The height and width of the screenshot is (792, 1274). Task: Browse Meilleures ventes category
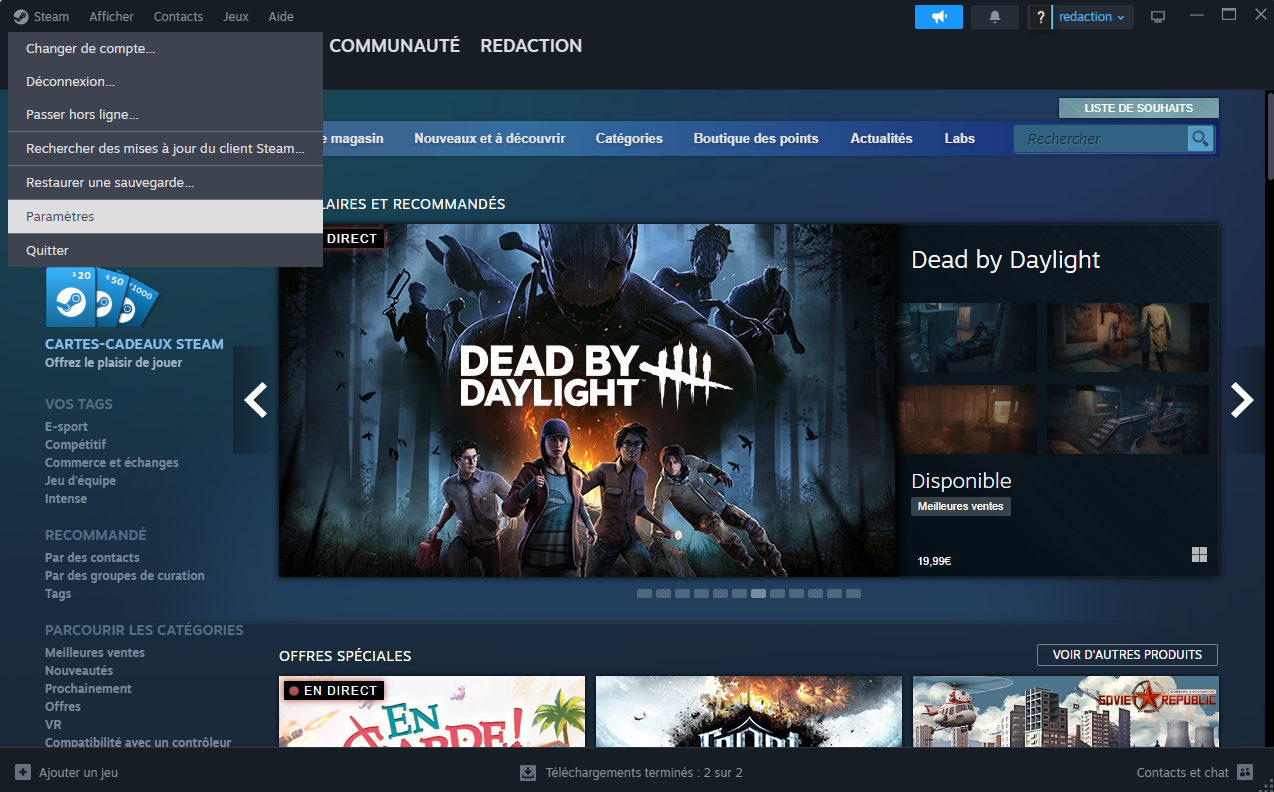pyautogui.click(x=95, y=653)
